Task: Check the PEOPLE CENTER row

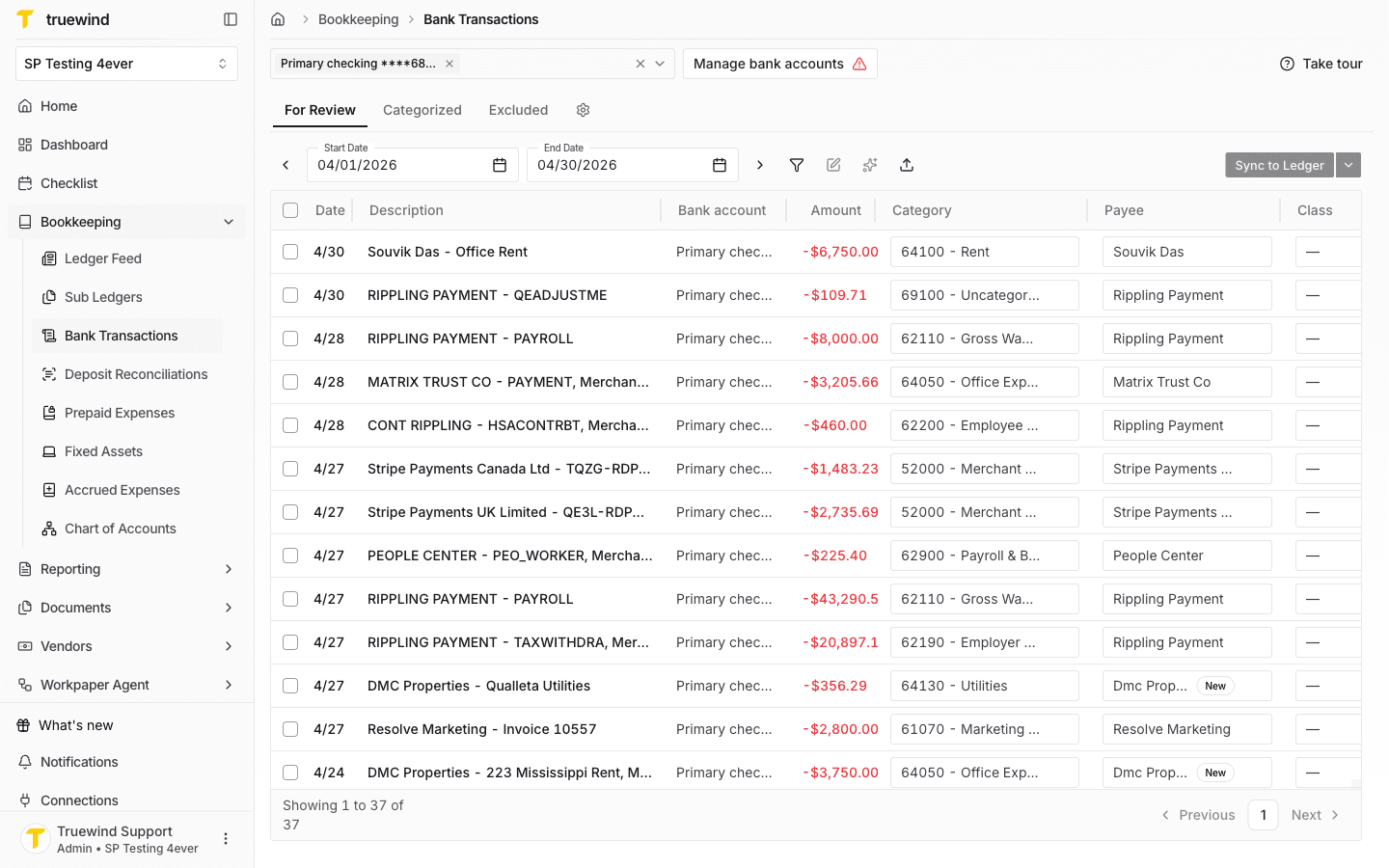Action: pos(290,556)
